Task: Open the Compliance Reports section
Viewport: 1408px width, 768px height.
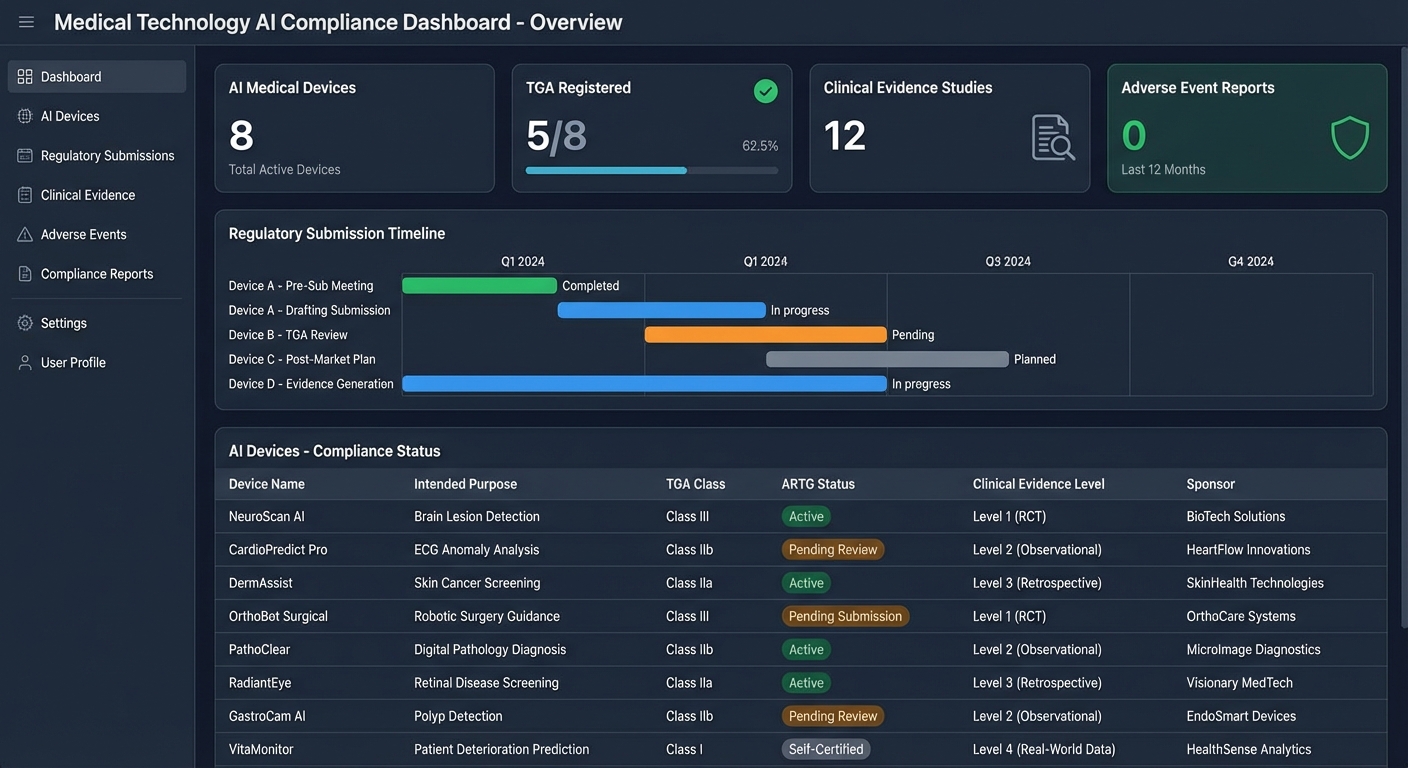Action: (x=96, y=273)
